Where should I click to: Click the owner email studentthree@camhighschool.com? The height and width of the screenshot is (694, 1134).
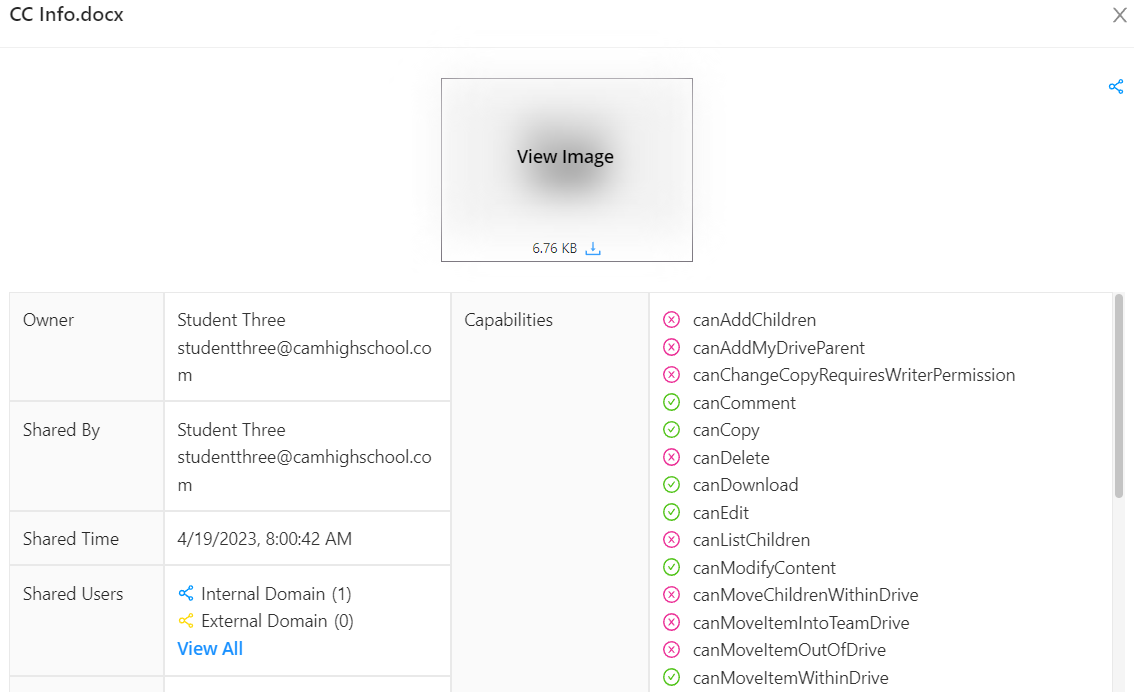click(304, 348)
